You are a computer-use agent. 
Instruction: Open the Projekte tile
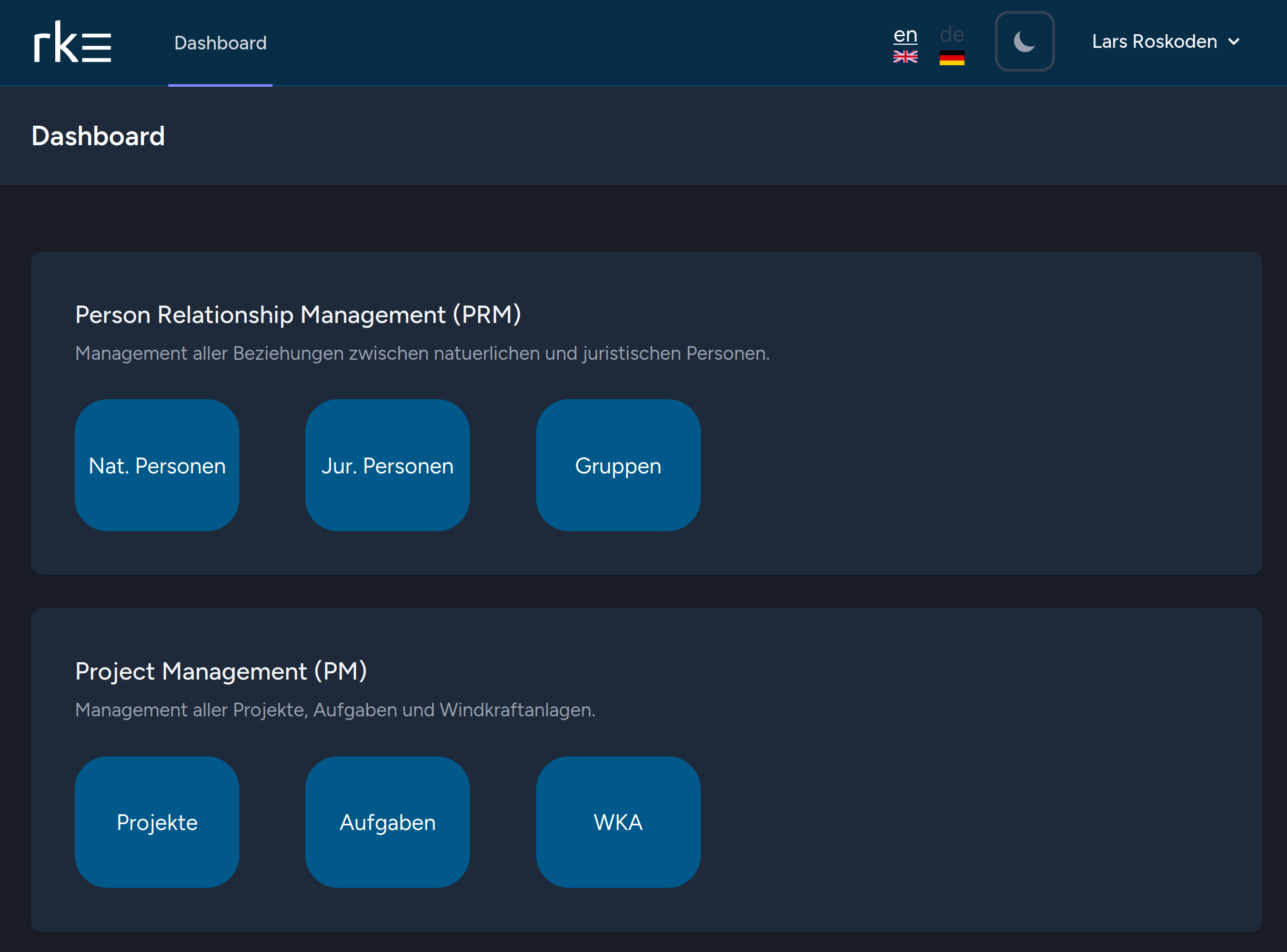point(157,822)
